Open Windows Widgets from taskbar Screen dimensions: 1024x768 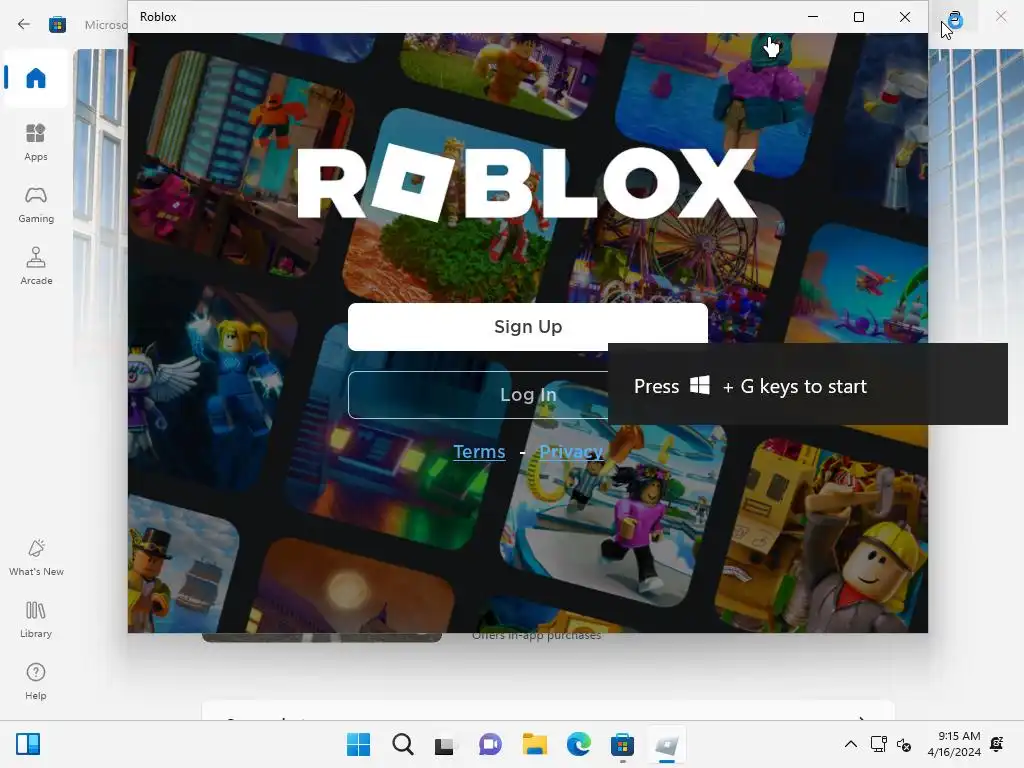(x=28, y=744)
